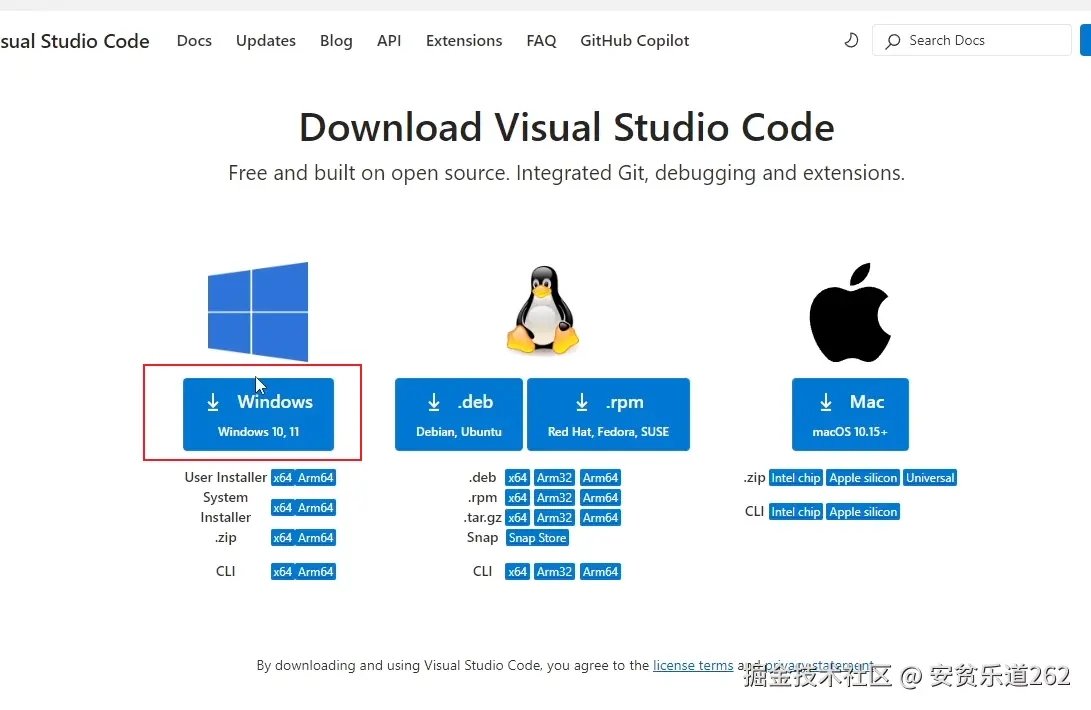Select User Installer Arm64 download
Screen dimensions: 1091x710
[316, 478]
